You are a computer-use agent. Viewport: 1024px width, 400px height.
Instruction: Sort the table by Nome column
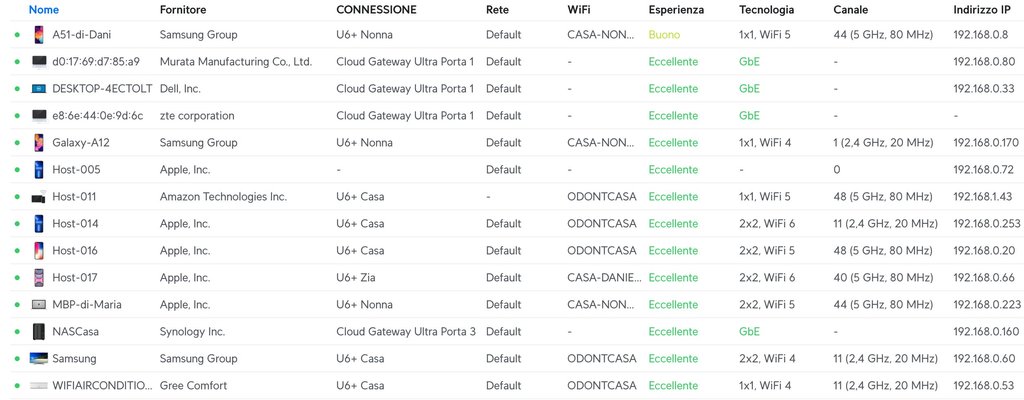(x=44, y=9)
